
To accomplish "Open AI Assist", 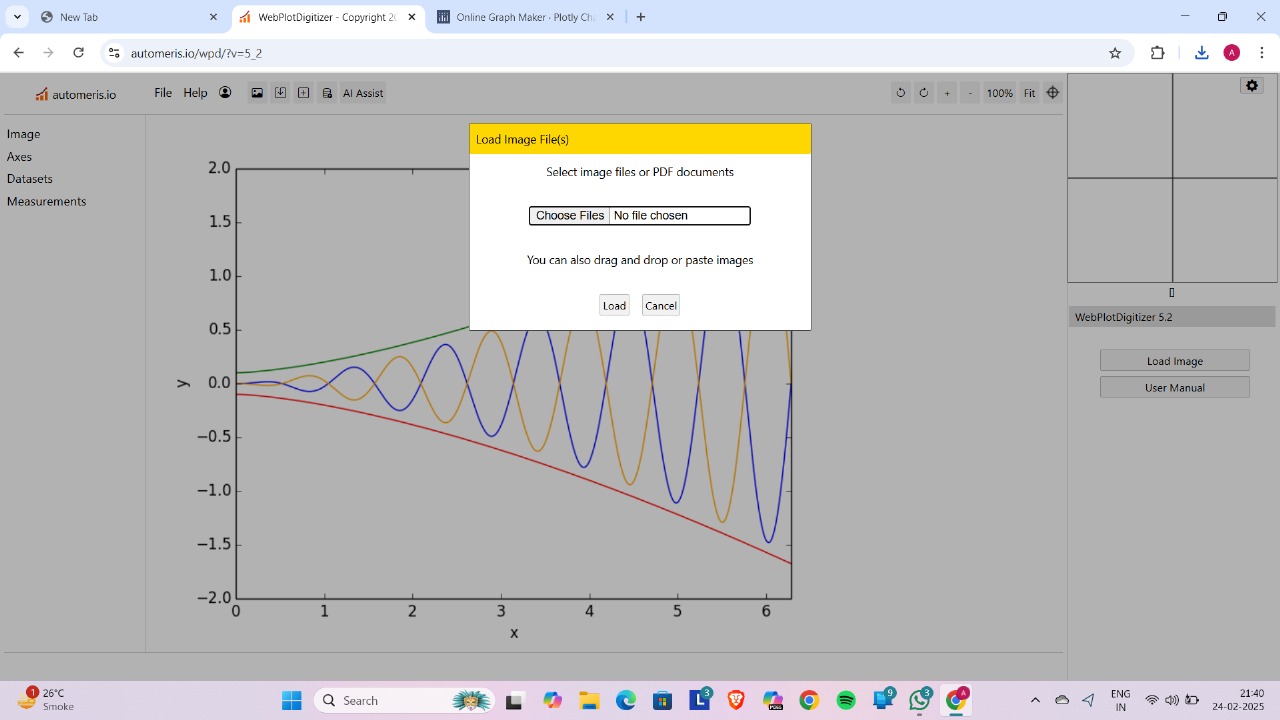I will click(362, 92).
